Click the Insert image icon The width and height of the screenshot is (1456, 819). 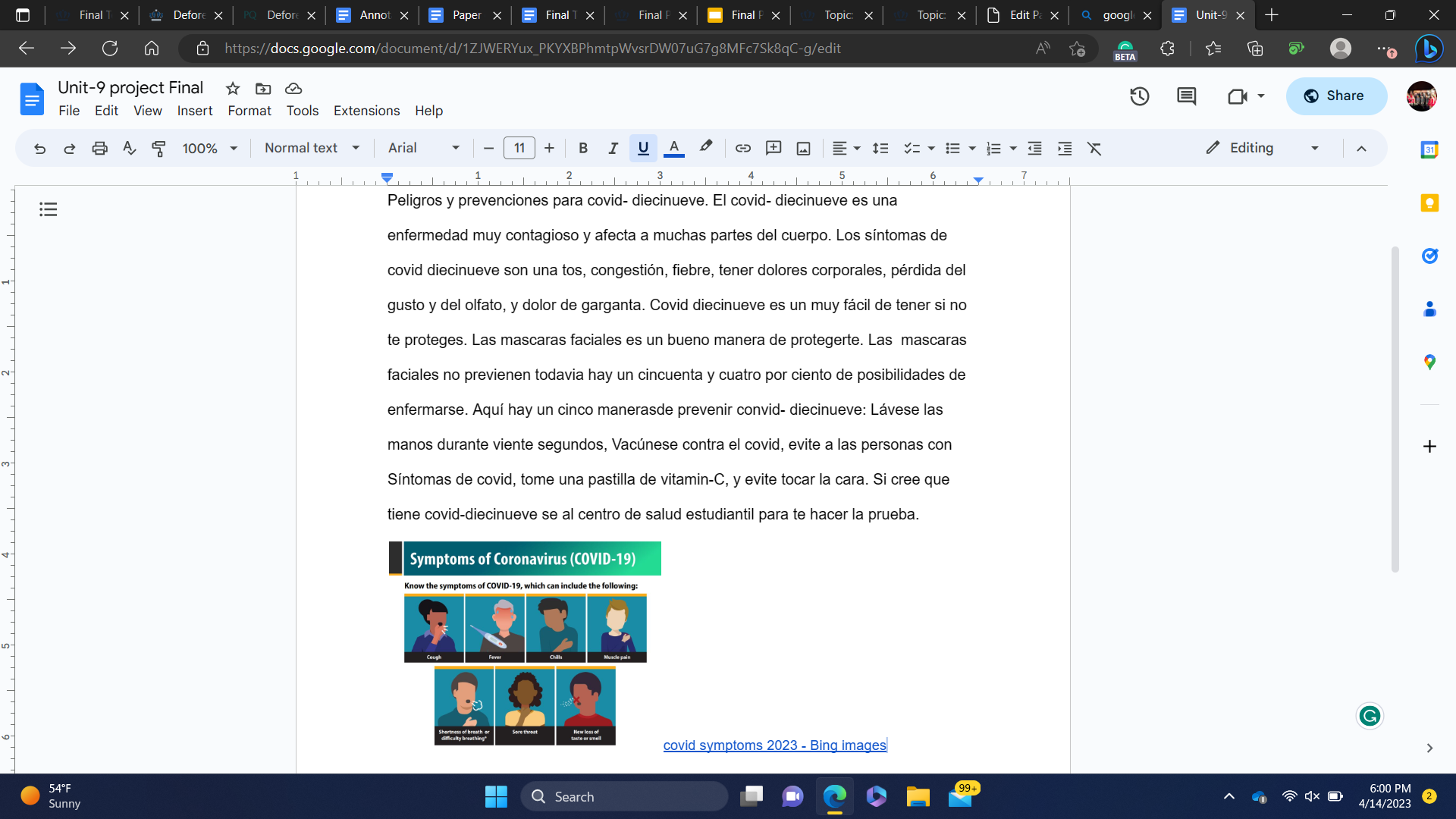pyautogui.click(x=803, y=148)
